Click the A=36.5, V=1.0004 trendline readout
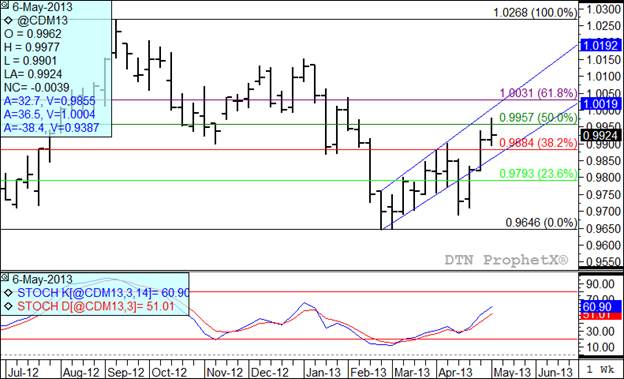Image resolution: width=624 pixels, height=379 pixels. (x=50, y=115)
